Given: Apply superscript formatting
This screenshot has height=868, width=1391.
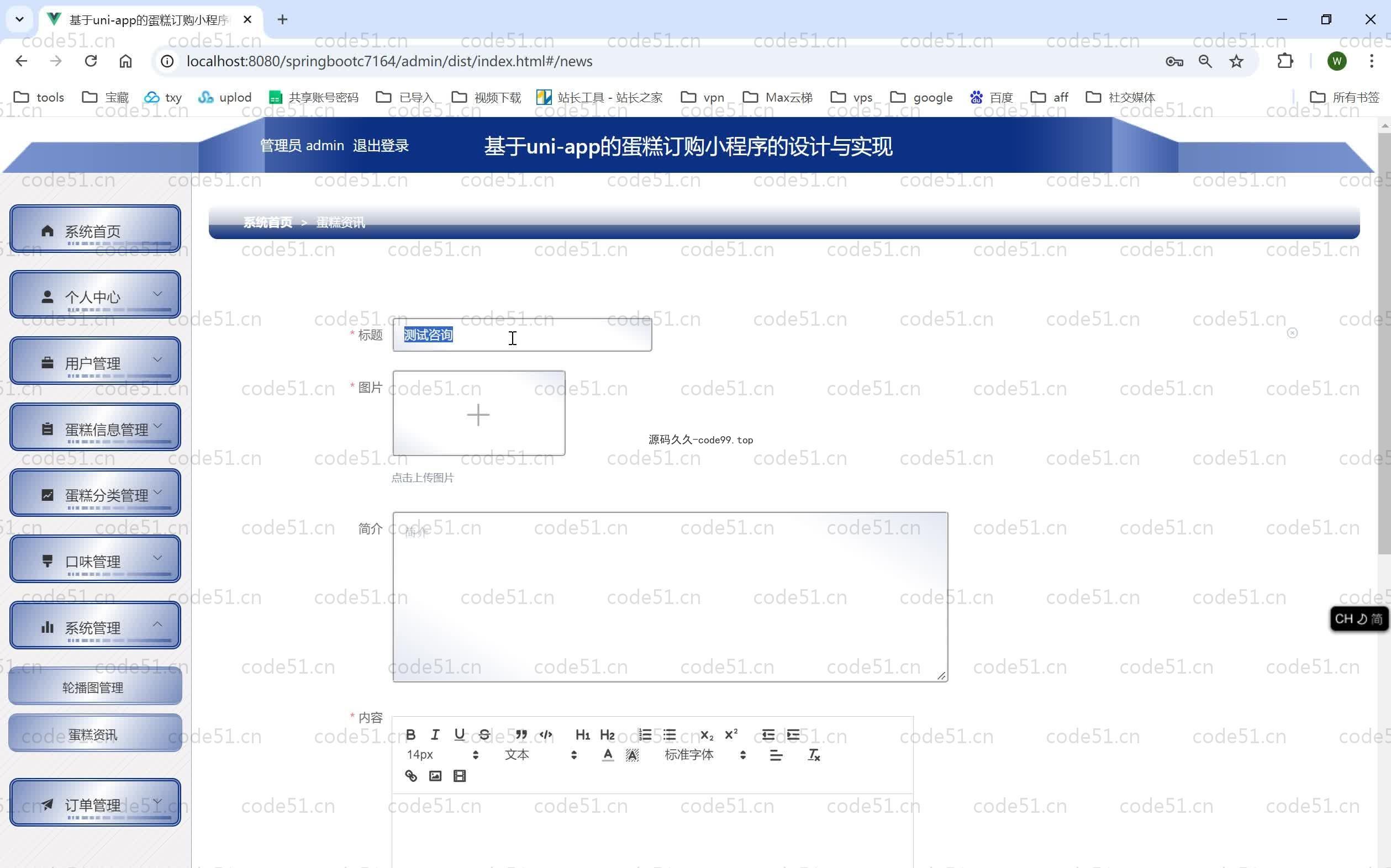Looking at the screenshot, I should [731, 734].
